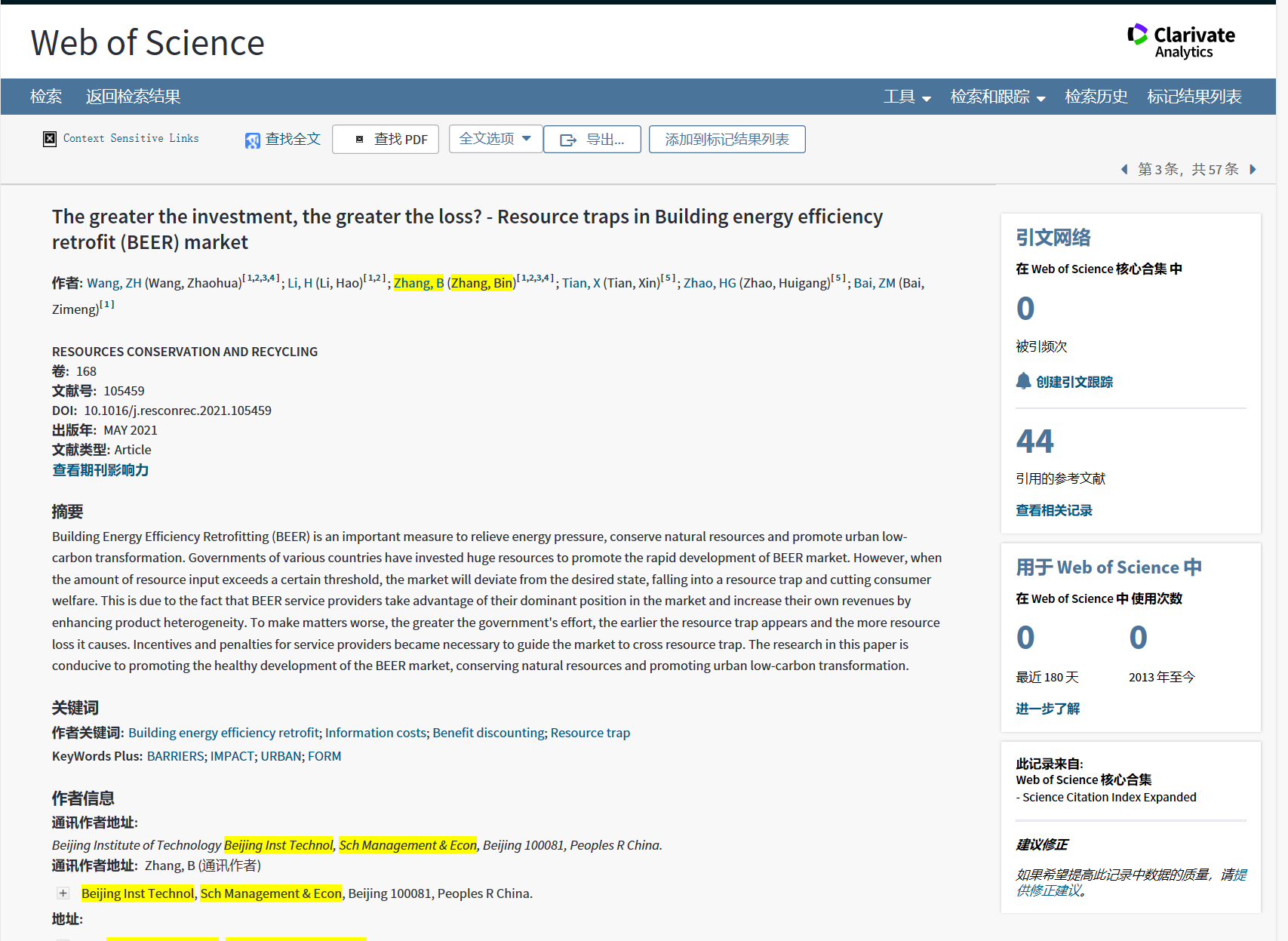Click the Clarivate Analytics logo
This screenshot has height=941, width=1288.
coord(1181,42)
